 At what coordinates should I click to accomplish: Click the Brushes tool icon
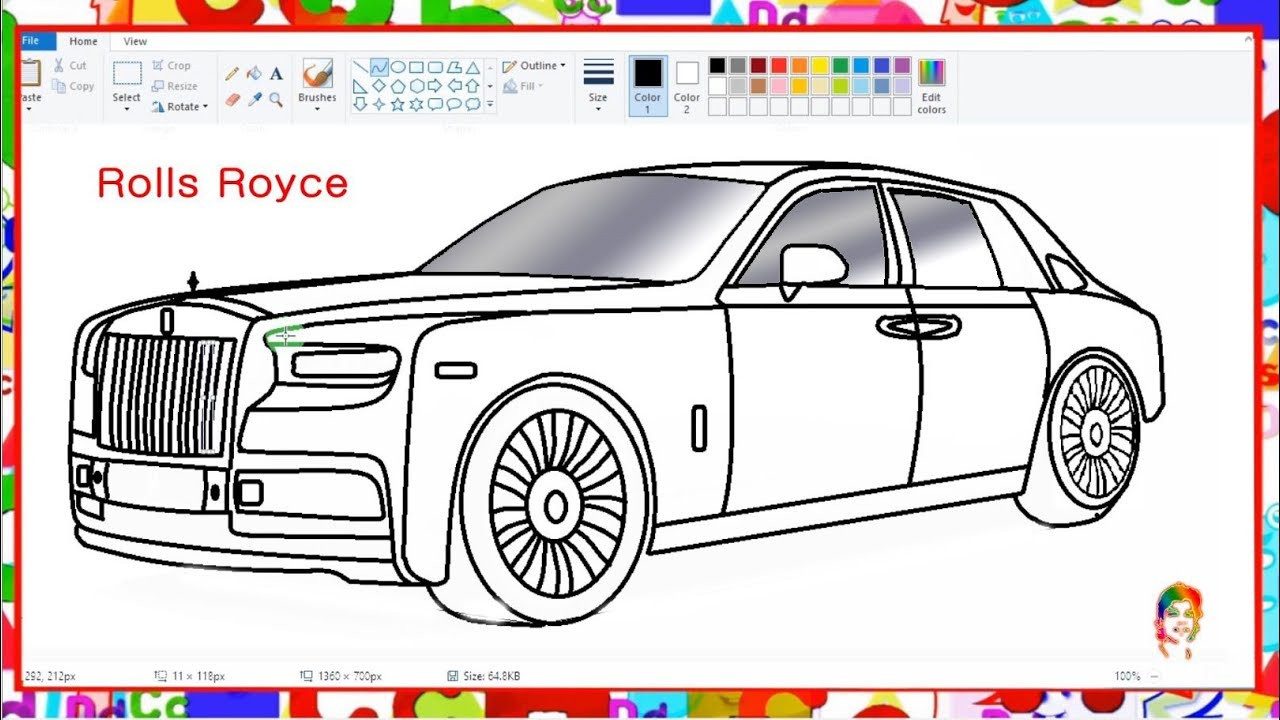[317, 73]
